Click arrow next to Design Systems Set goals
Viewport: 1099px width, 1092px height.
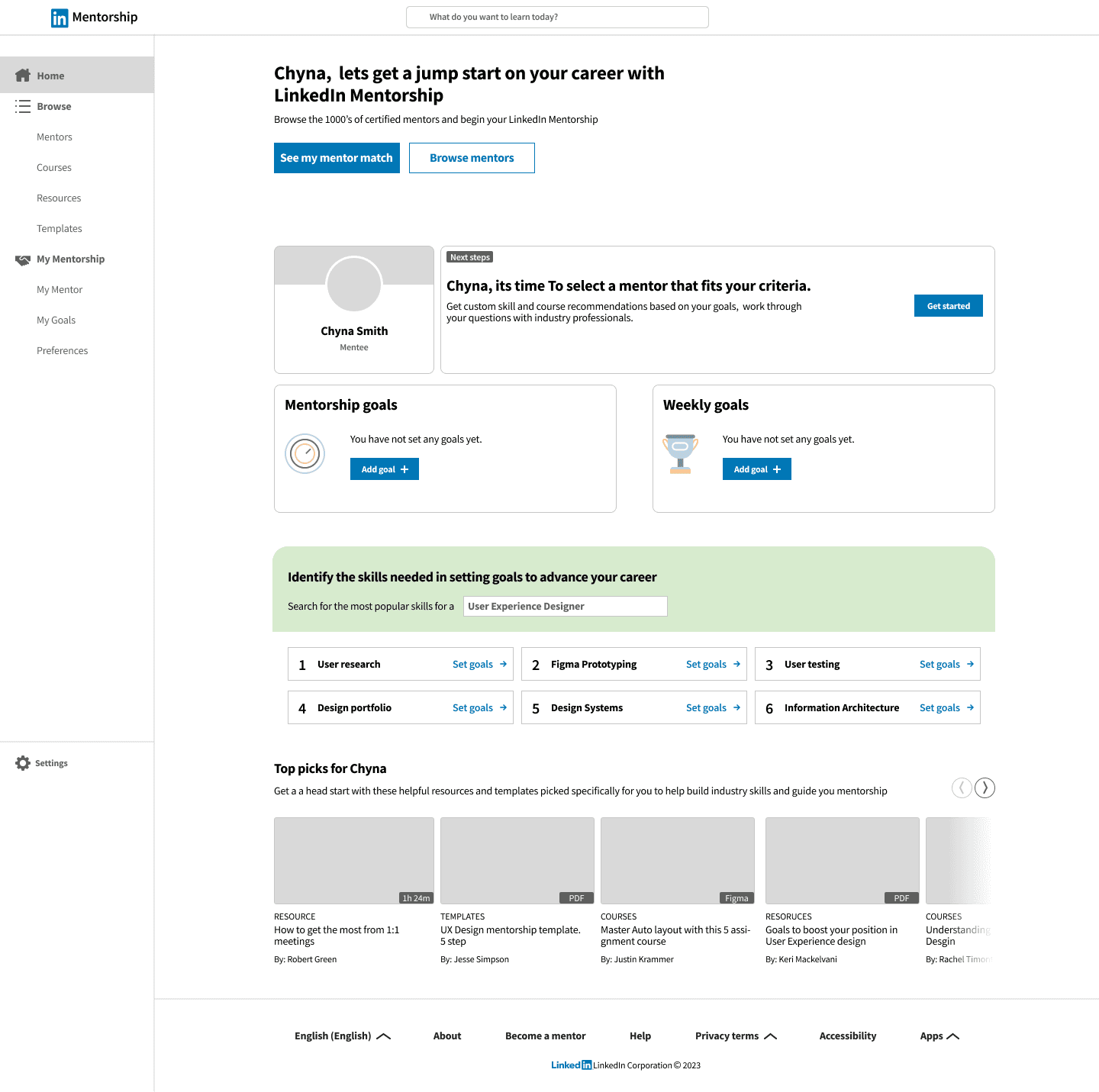(736, 707)
